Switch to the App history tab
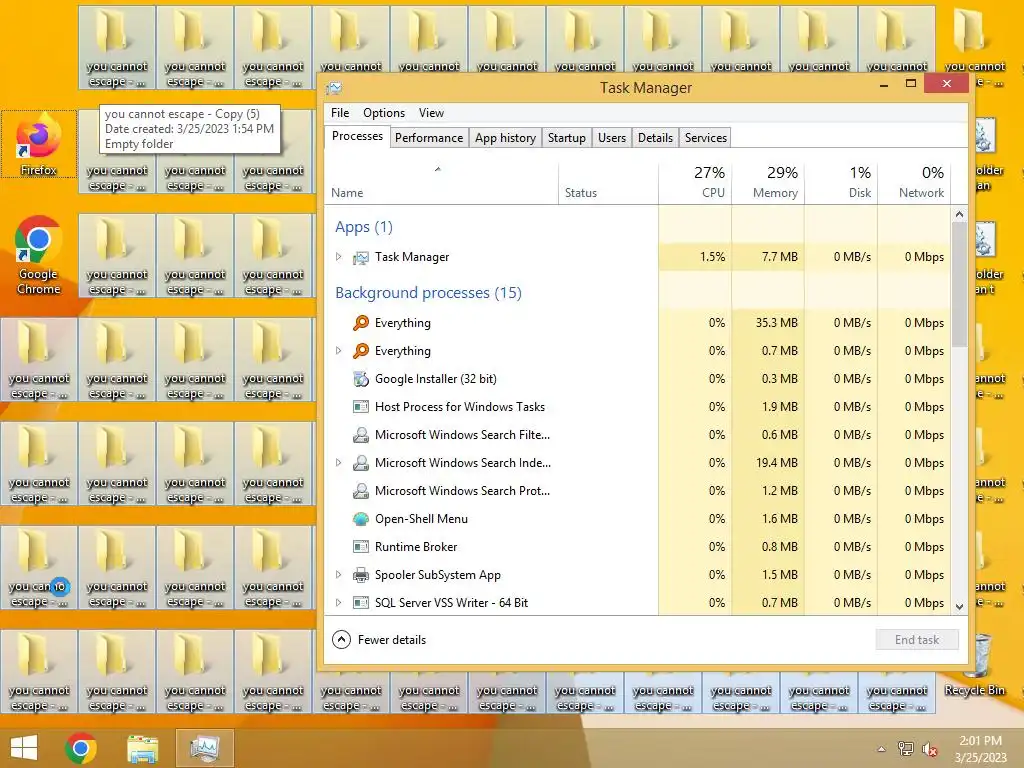 [505, 138]
